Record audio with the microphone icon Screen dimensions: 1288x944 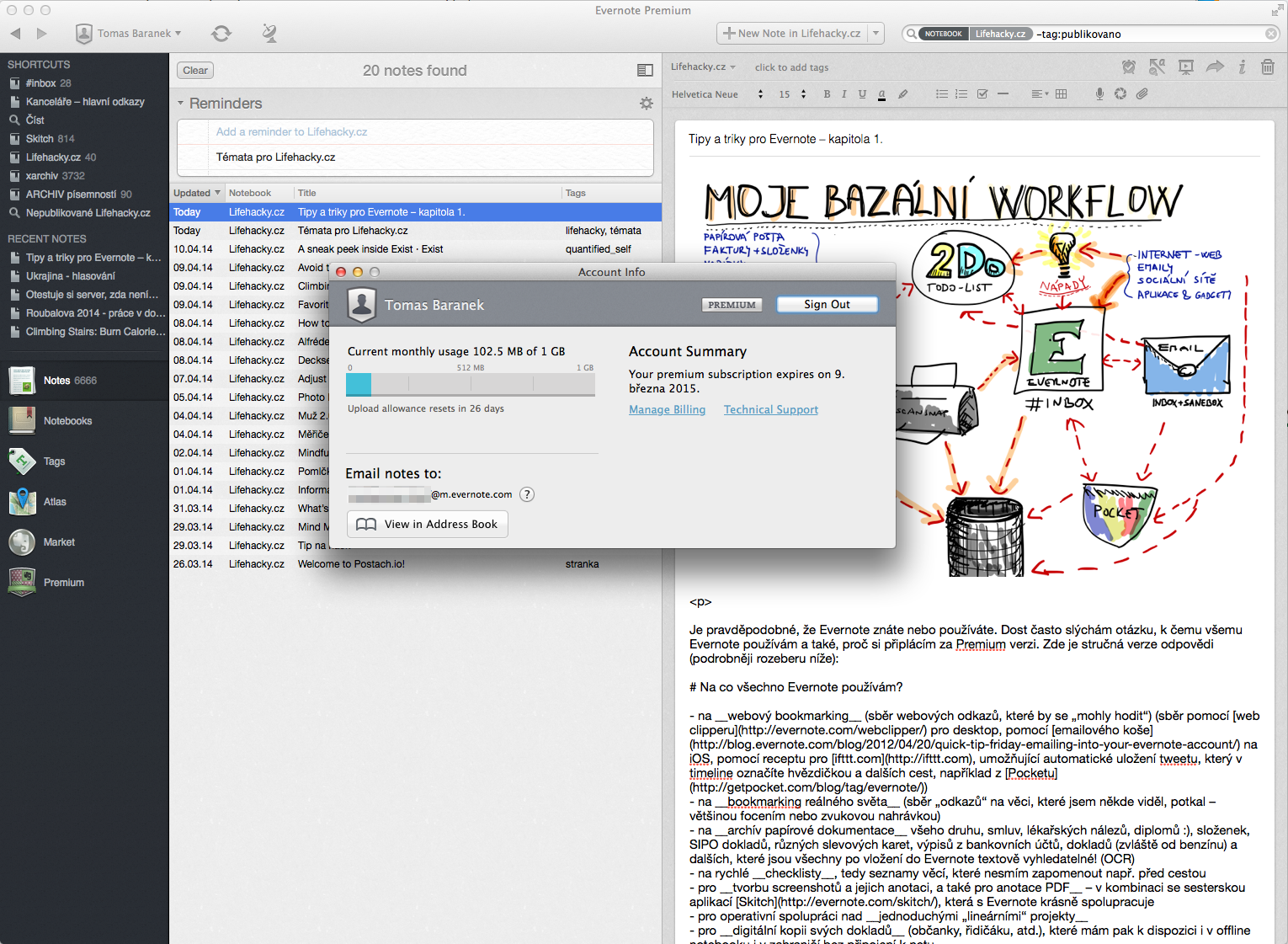1099,93
